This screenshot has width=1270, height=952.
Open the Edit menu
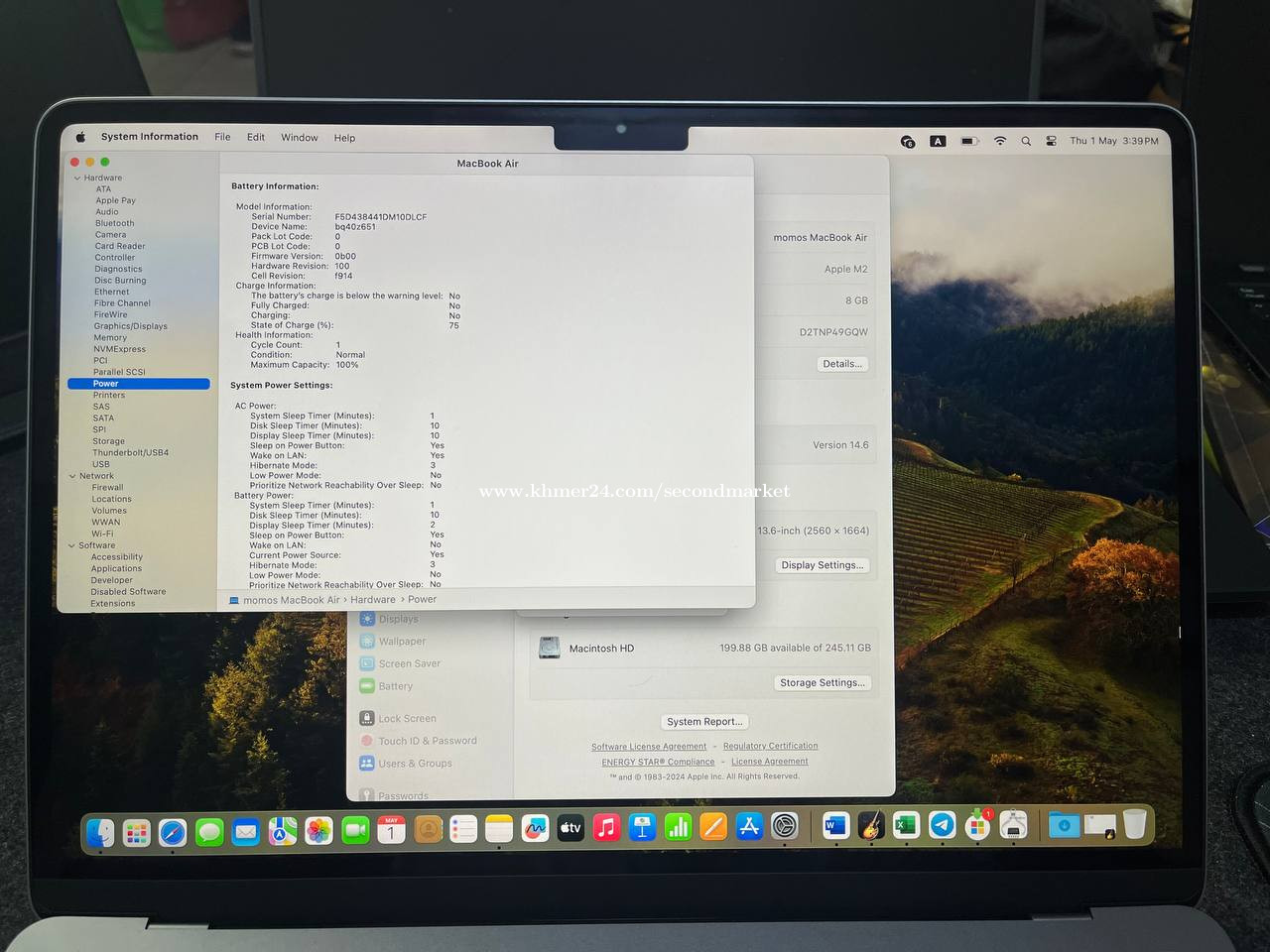[x=256, y=137]
